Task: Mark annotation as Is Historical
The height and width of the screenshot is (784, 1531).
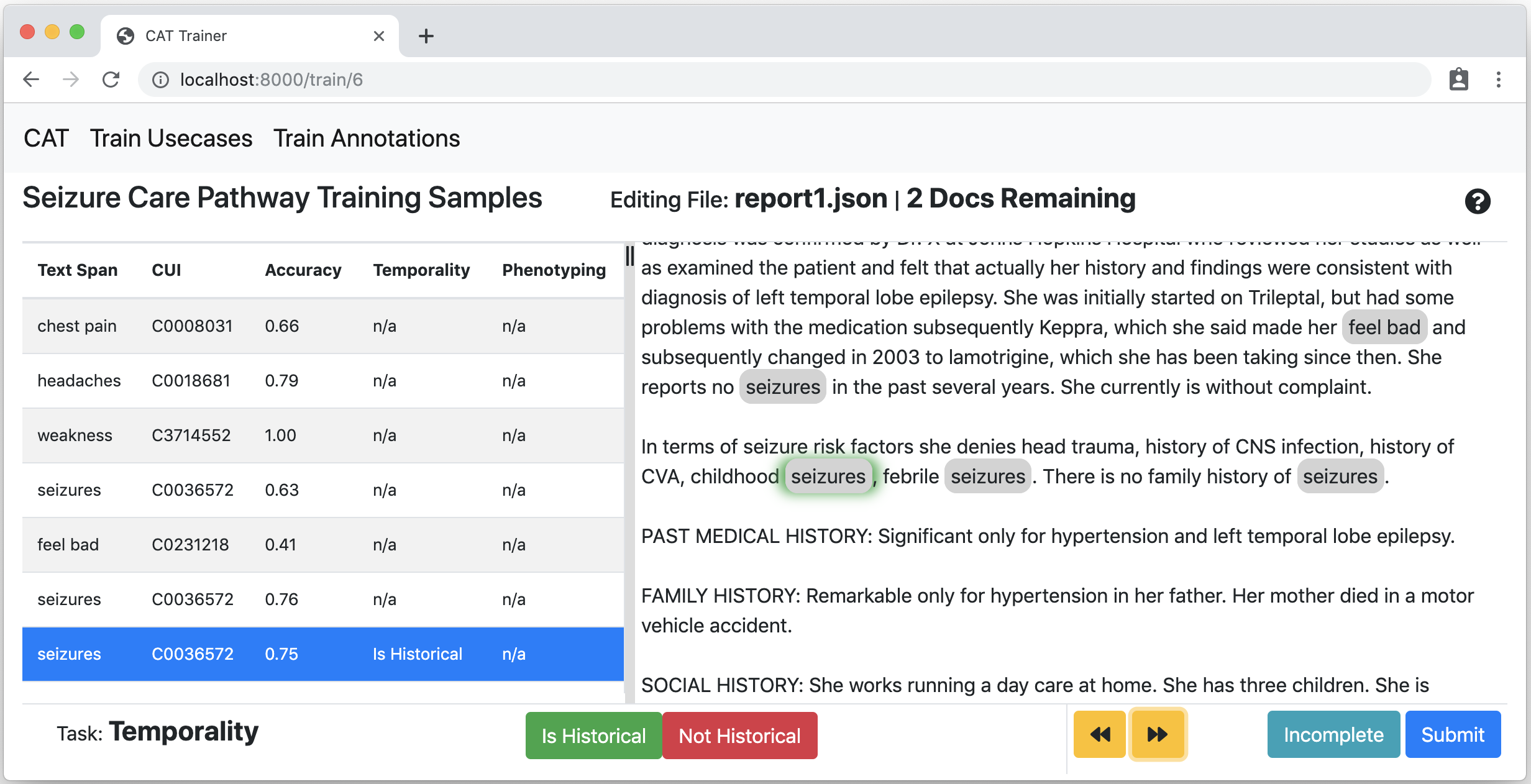Action: pos(593,736)
